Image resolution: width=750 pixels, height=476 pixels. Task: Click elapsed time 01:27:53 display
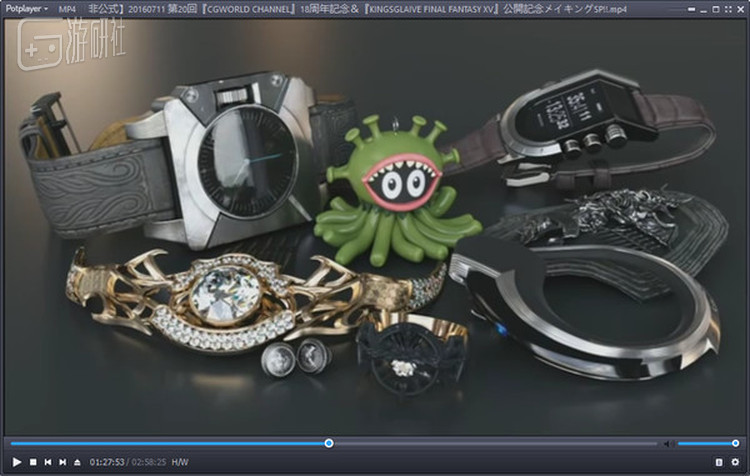(107, 462)
